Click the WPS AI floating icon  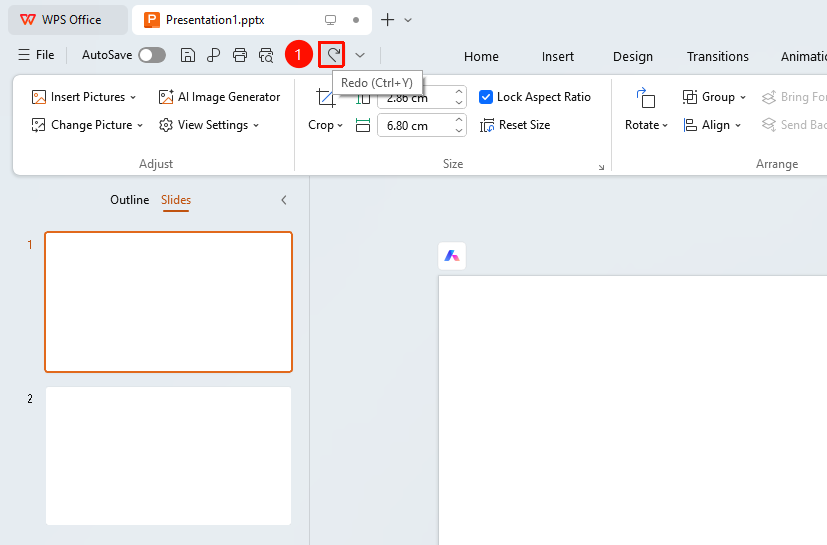452,256
